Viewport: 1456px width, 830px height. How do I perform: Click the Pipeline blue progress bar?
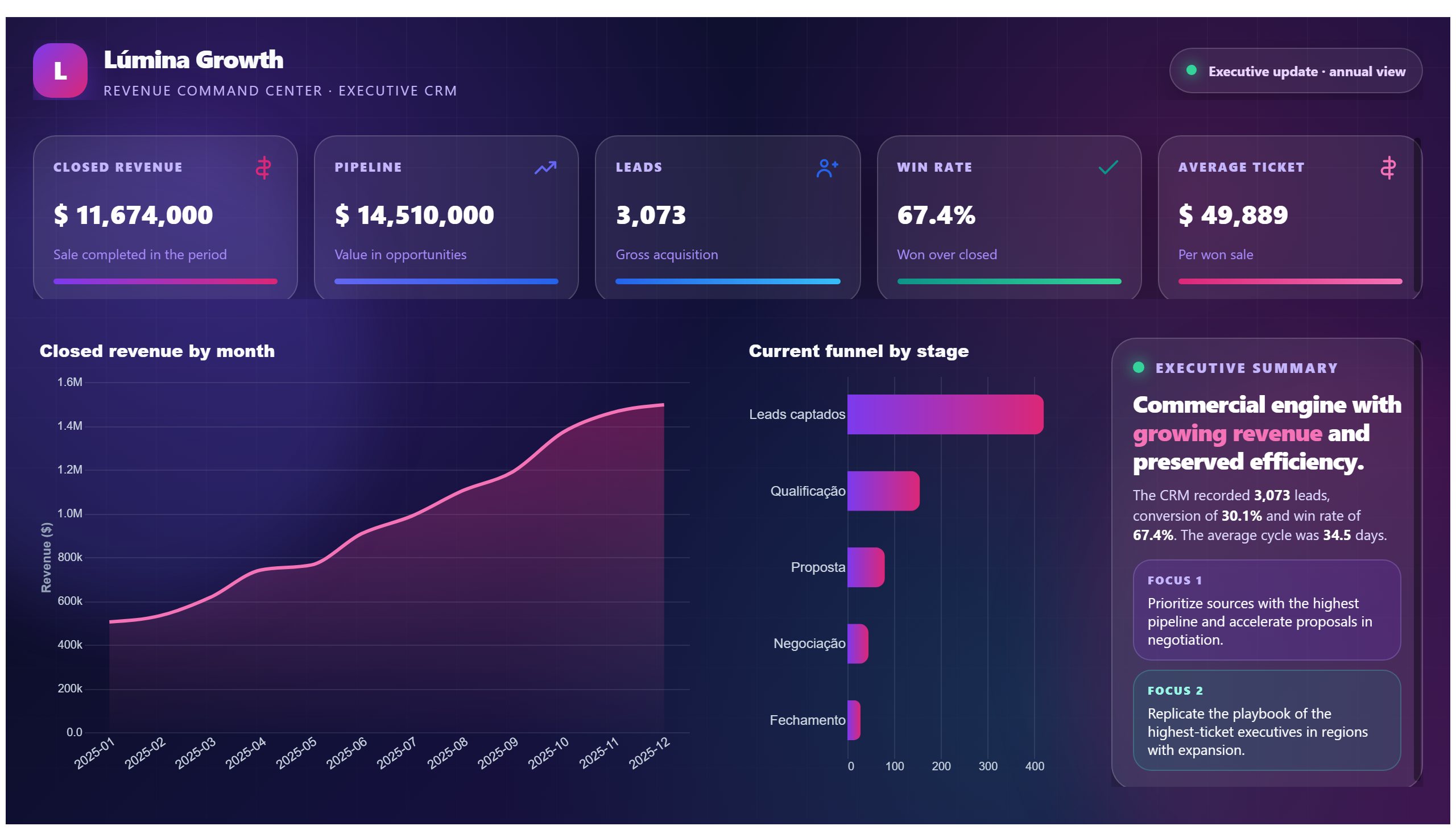(x=446, y=281)
